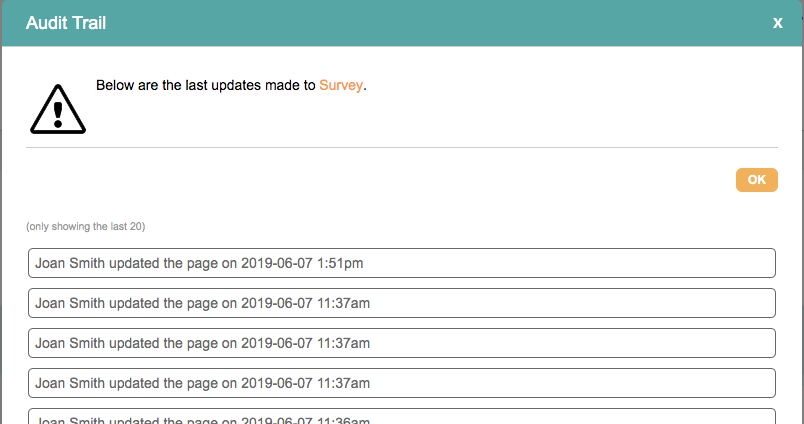Click the date 2019-06-07 in the 1:51pm entry
804x424 pixels.
tap(277, 263)
